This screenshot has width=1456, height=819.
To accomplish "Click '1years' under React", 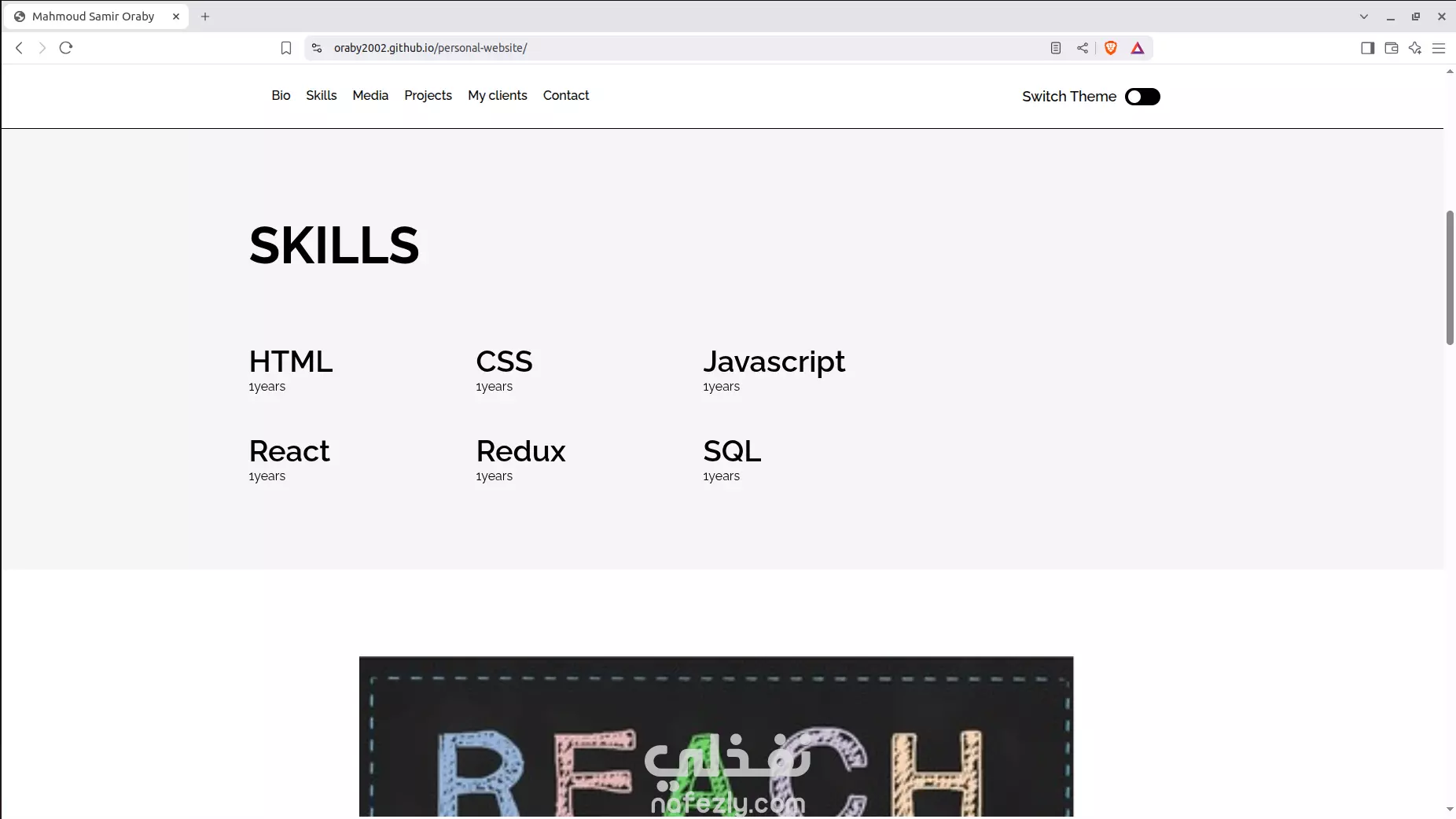I will pos(267,476).
